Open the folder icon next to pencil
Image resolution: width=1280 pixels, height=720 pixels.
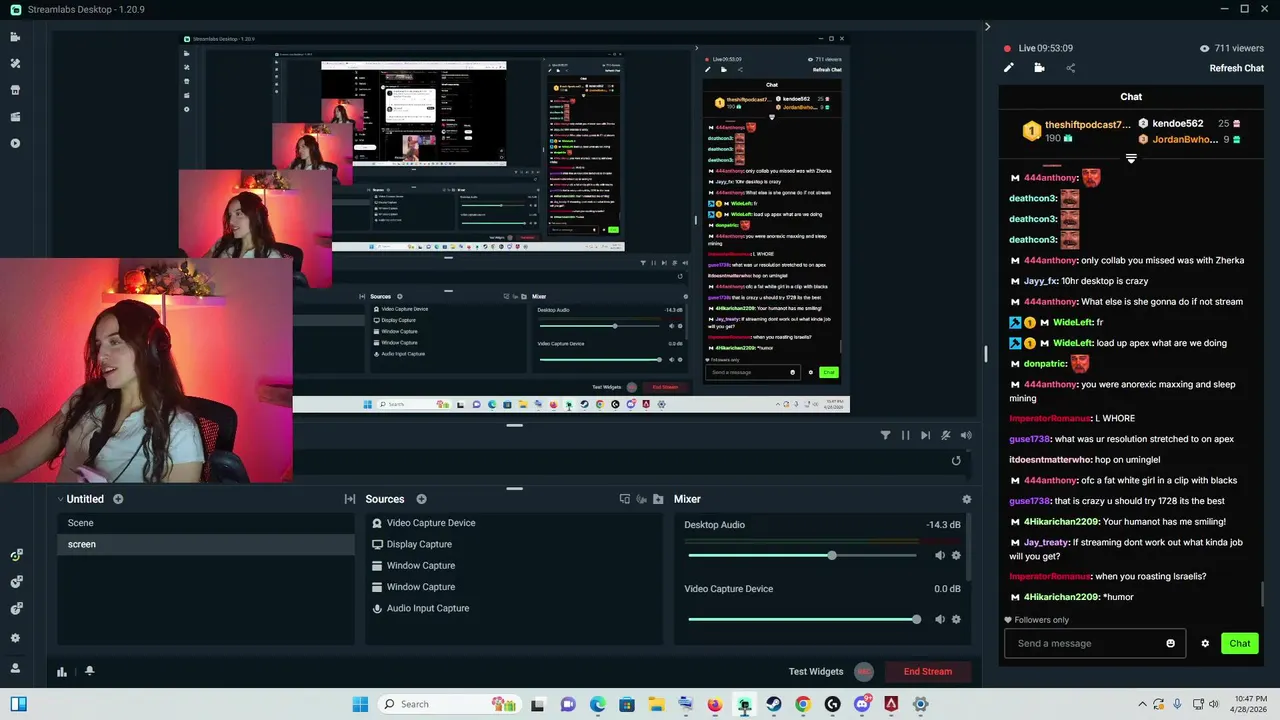pos(1039,68)
